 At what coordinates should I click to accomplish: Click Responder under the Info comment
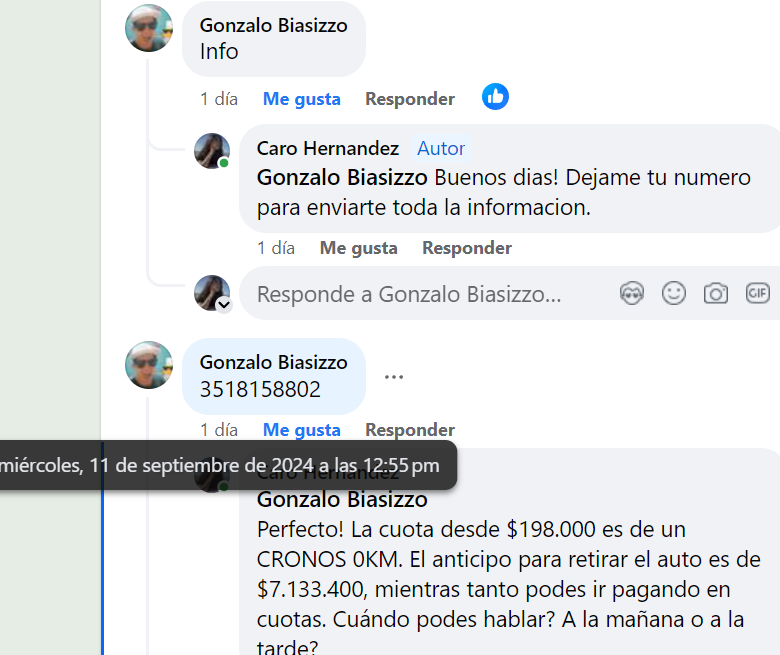[x=409, y=99]
